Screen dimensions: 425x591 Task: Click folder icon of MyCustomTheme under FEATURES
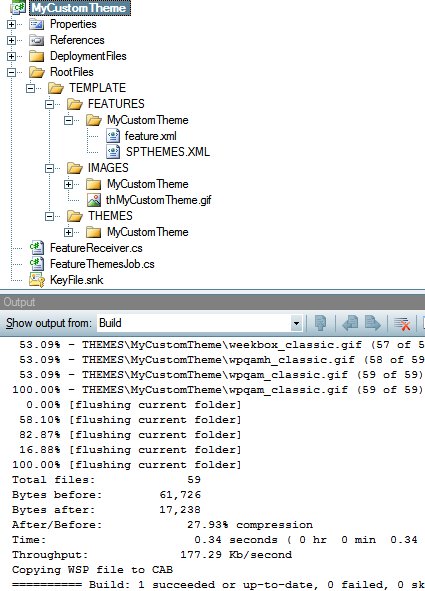(94, 120)
